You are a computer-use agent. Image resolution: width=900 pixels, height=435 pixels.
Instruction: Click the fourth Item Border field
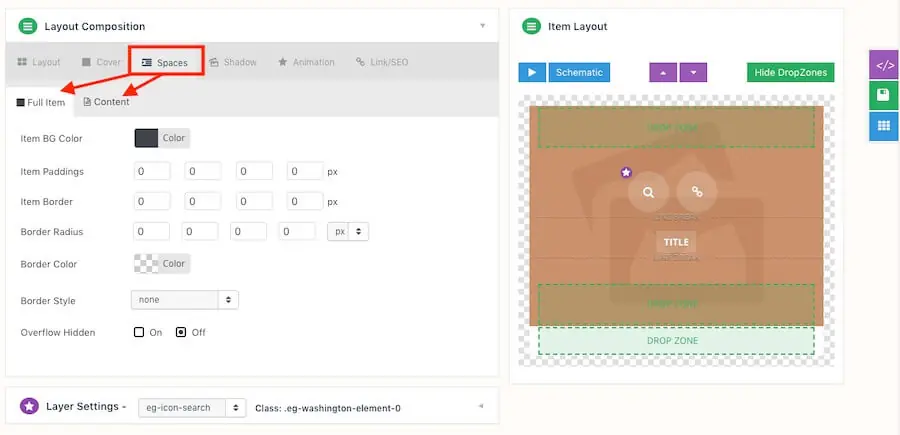[305, 201]
